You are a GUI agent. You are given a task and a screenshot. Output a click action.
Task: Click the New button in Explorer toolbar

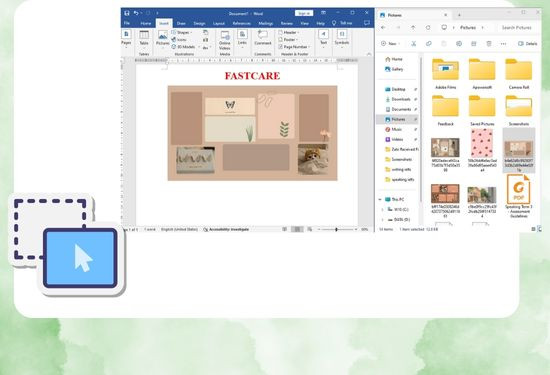coord(390,43)
